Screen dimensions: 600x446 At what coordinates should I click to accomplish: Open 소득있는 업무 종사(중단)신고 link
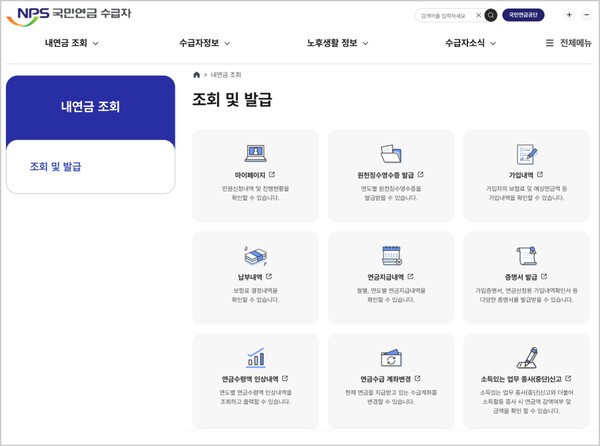tap(521, 379)
